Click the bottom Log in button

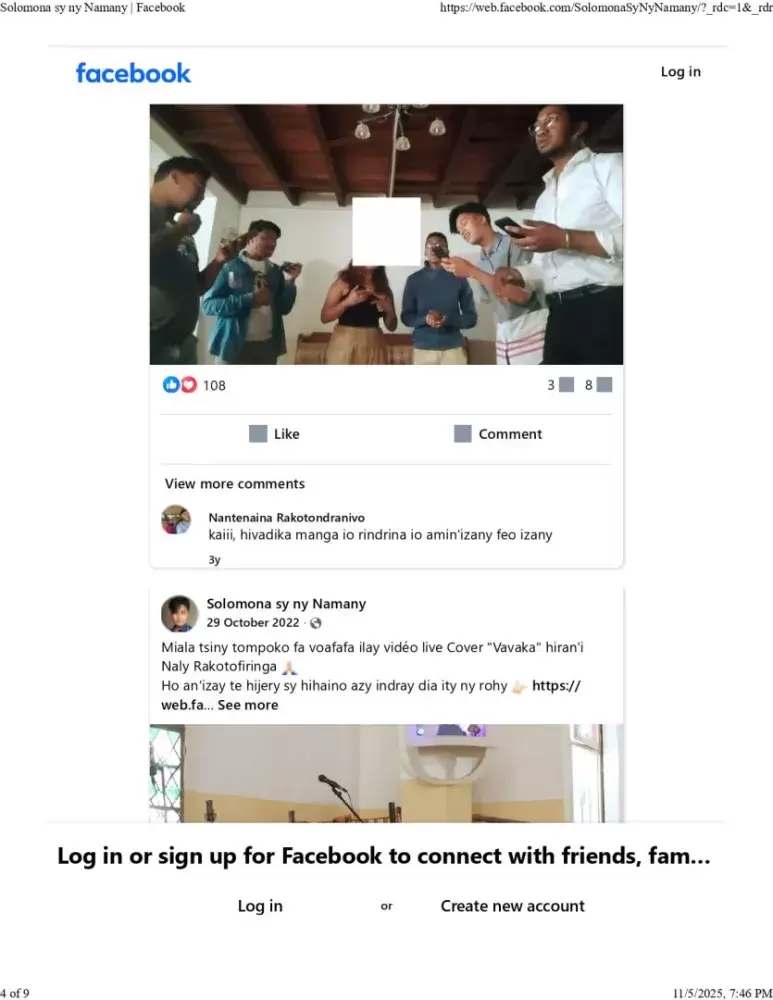tap(260, 906)
